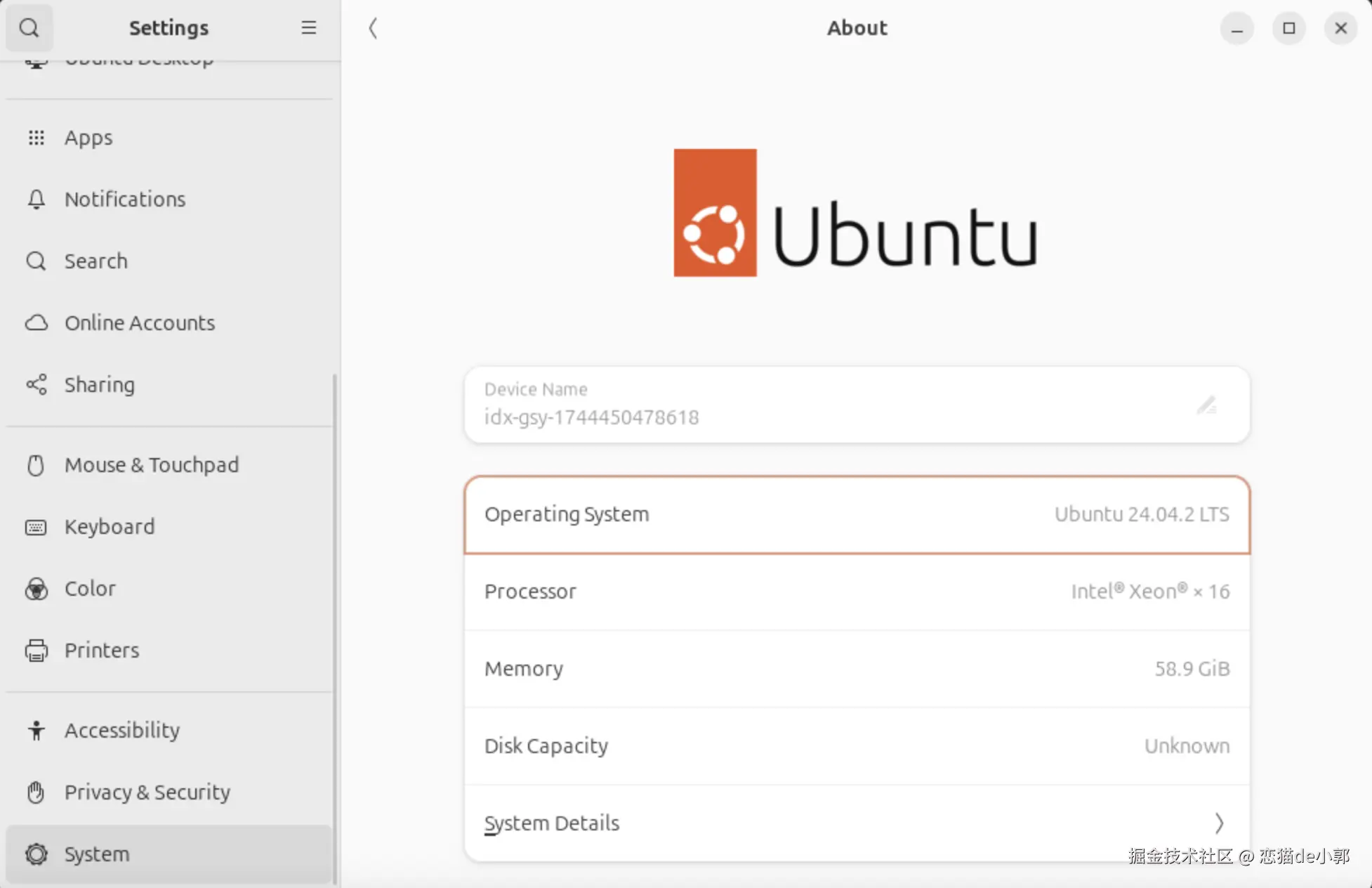The image size is (1372, 888).
Task: Click the Sharing icon in sidebar
Action: pyautogui.click(x=36, y=385)
